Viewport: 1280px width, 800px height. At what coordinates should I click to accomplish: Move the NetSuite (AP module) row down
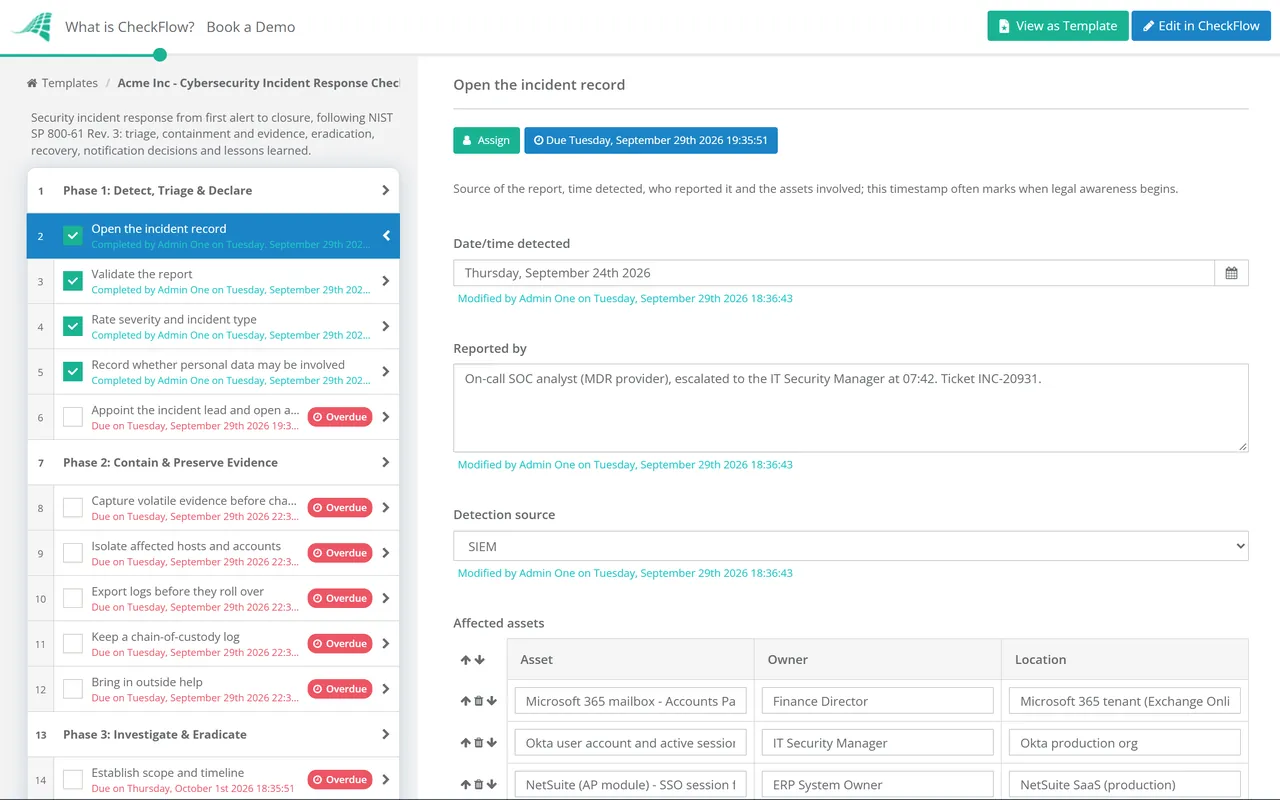pyautogui.click(x=491, y=786)
